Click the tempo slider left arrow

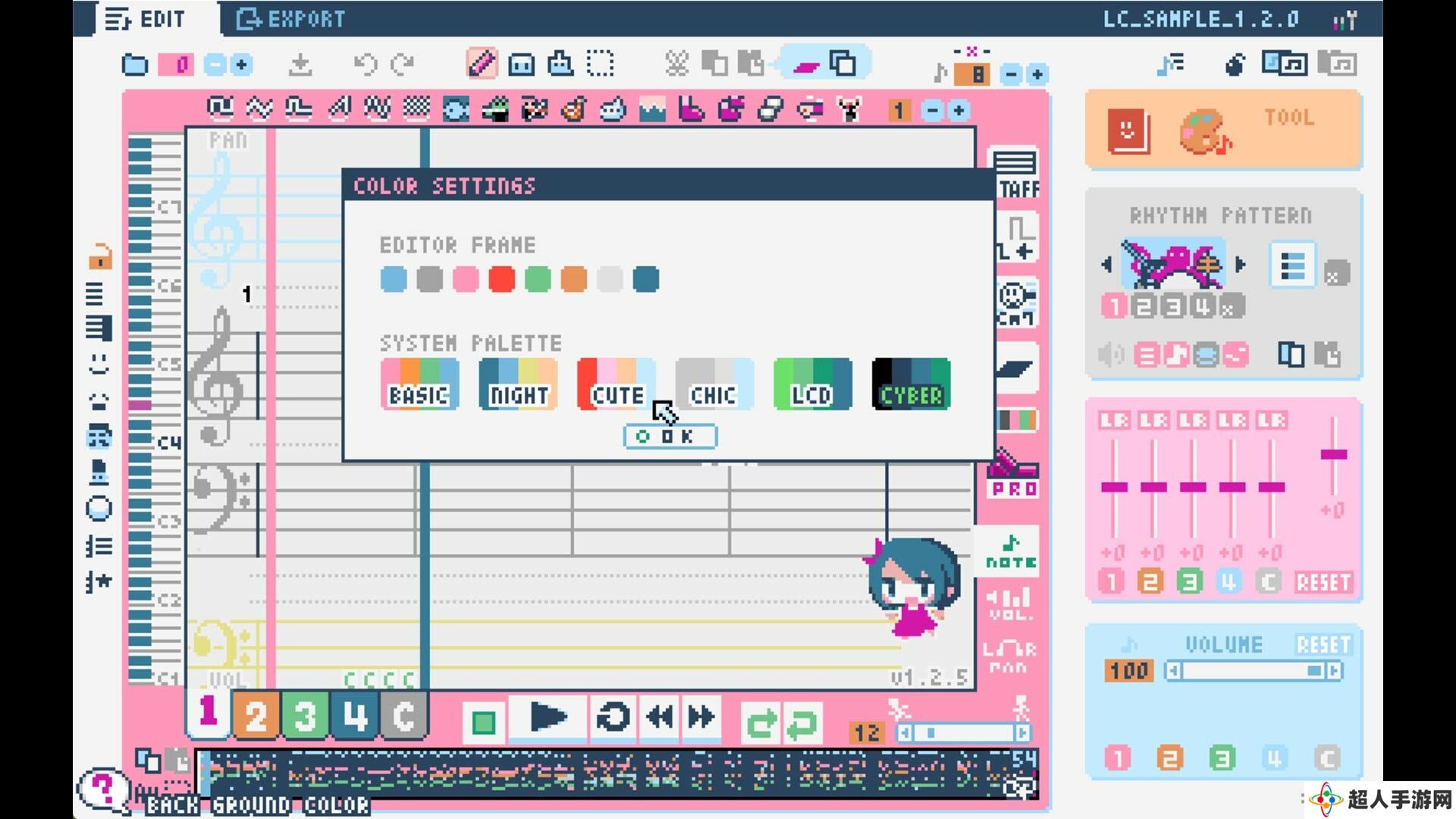(905, 733)
